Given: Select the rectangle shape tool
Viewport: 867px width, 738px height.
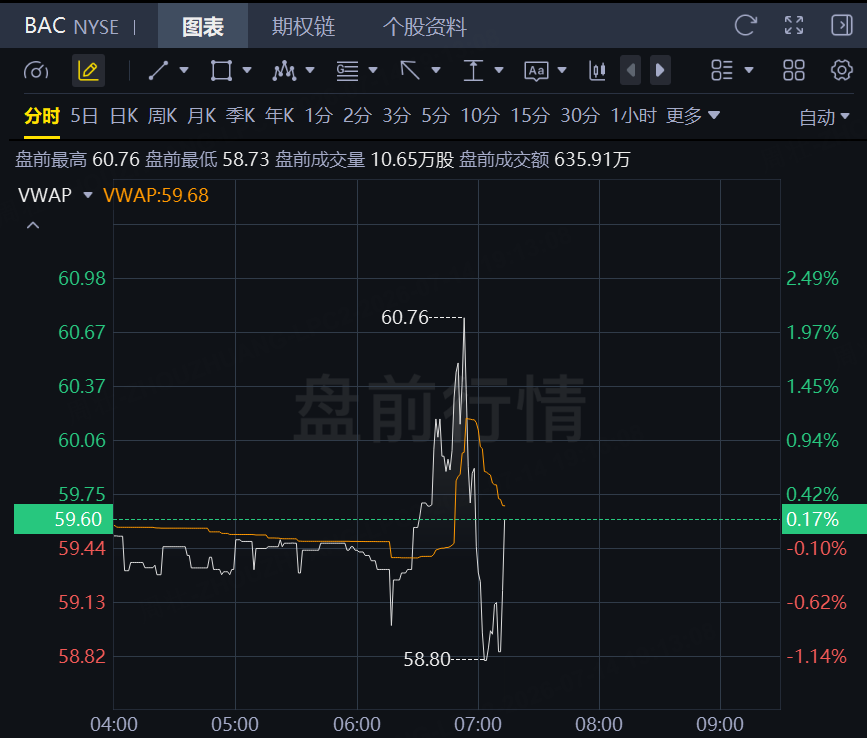Looking at the screenshot, I should point(221,71).
